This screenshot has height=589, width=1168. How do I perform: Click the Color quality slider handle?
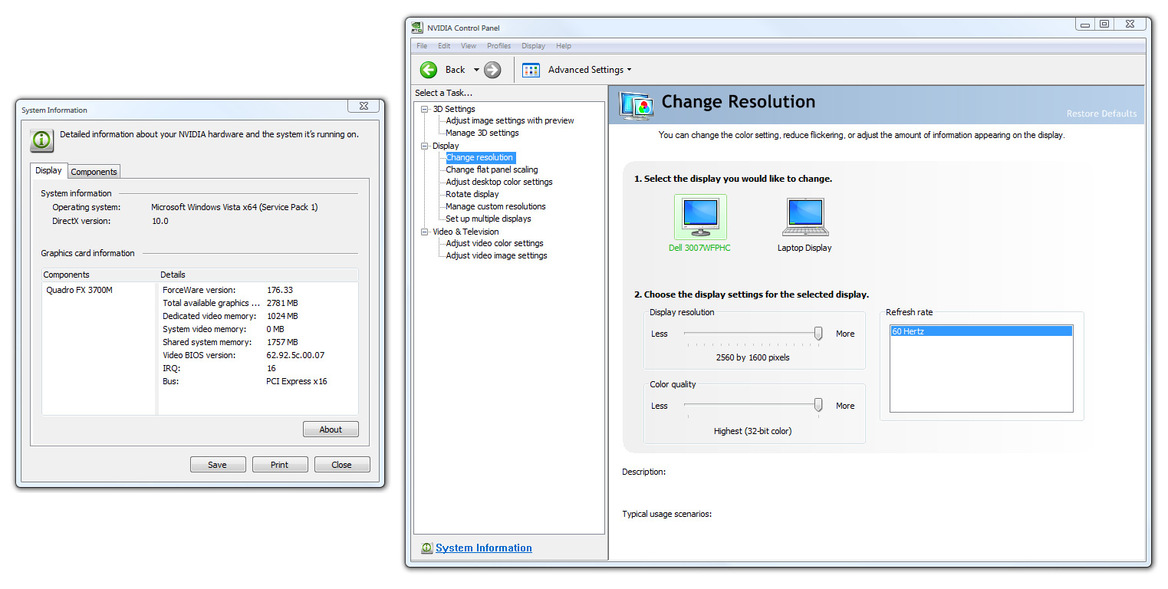(x=818, y=405)
